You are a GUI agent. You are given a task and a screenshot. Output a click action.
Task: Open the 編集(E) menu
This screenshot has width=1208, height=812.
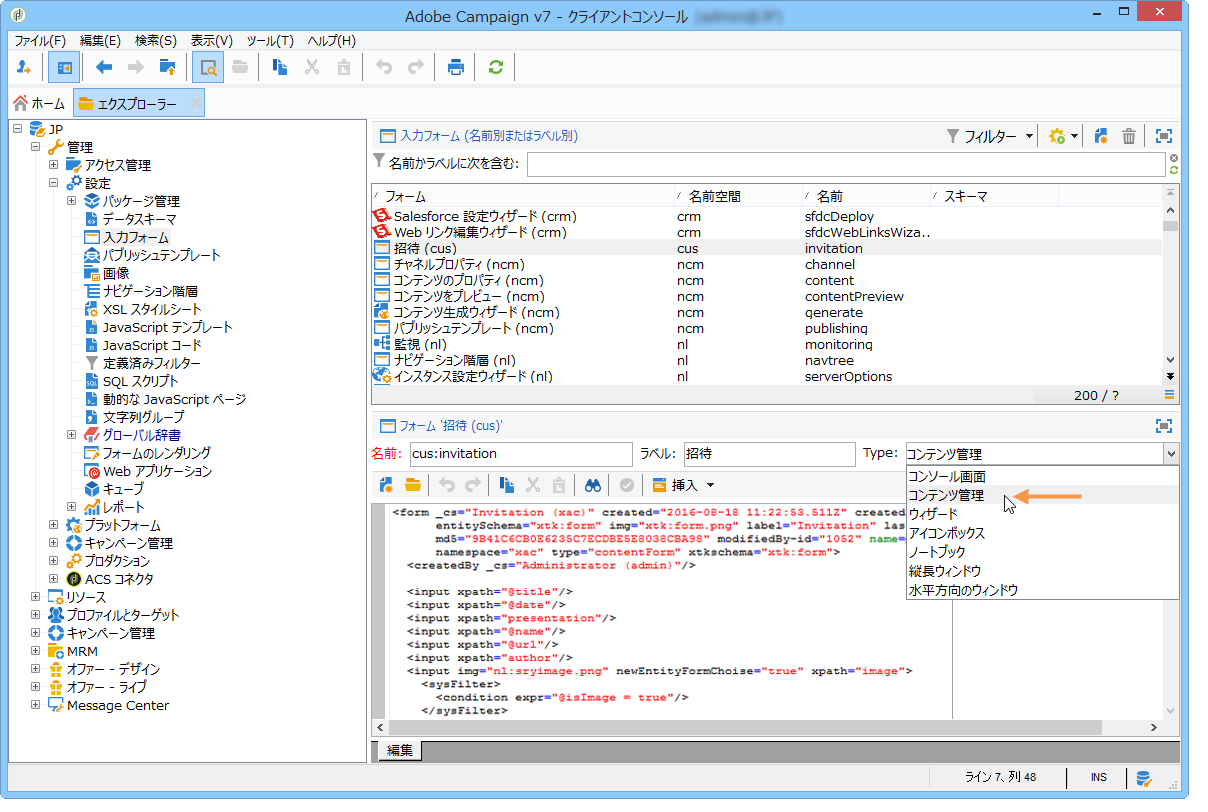[100, 41]
